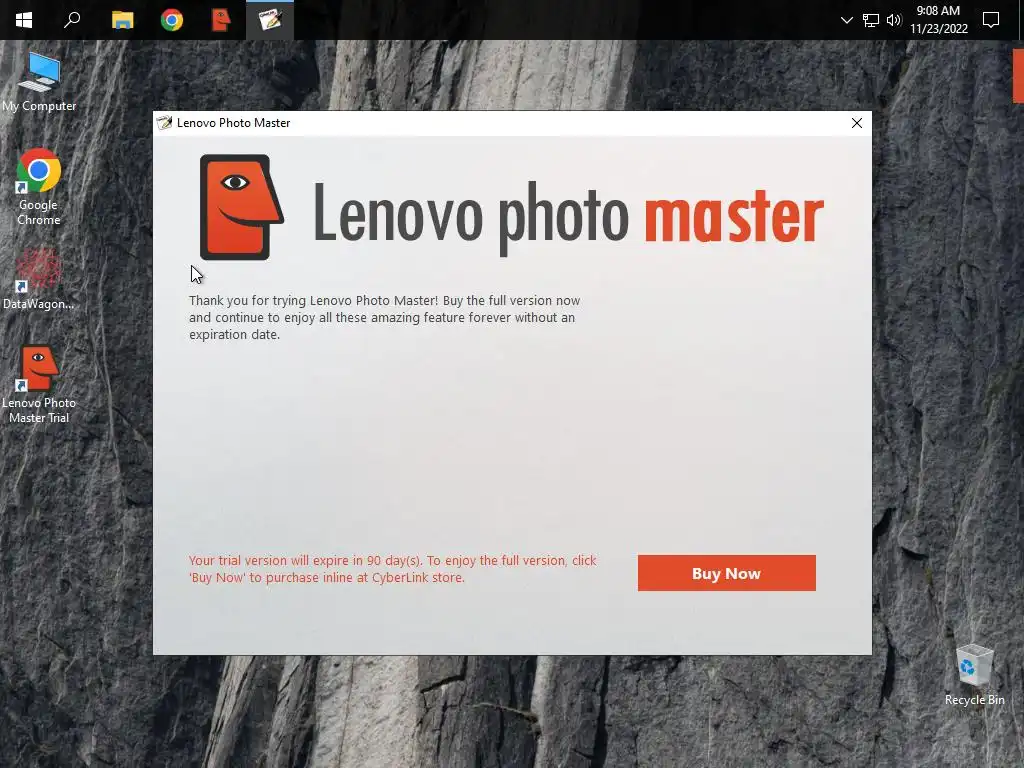Expand hidden system tray icons chevron
1024x768 pixels.
coord(846,20)
